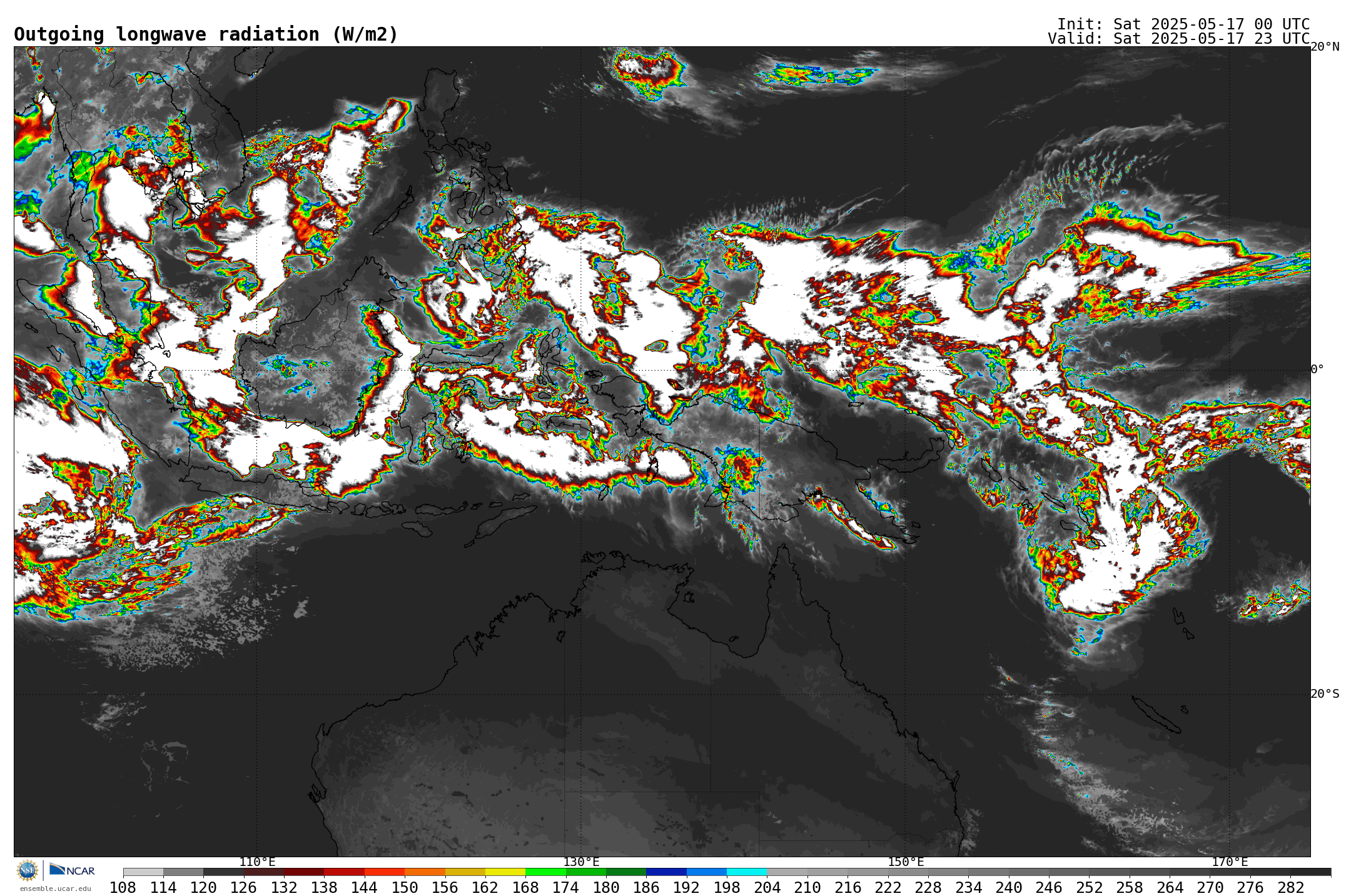The width and height of the screenshot is (1351, 896).
Task: Click the NSF round logo
Action: pos(28,870)
